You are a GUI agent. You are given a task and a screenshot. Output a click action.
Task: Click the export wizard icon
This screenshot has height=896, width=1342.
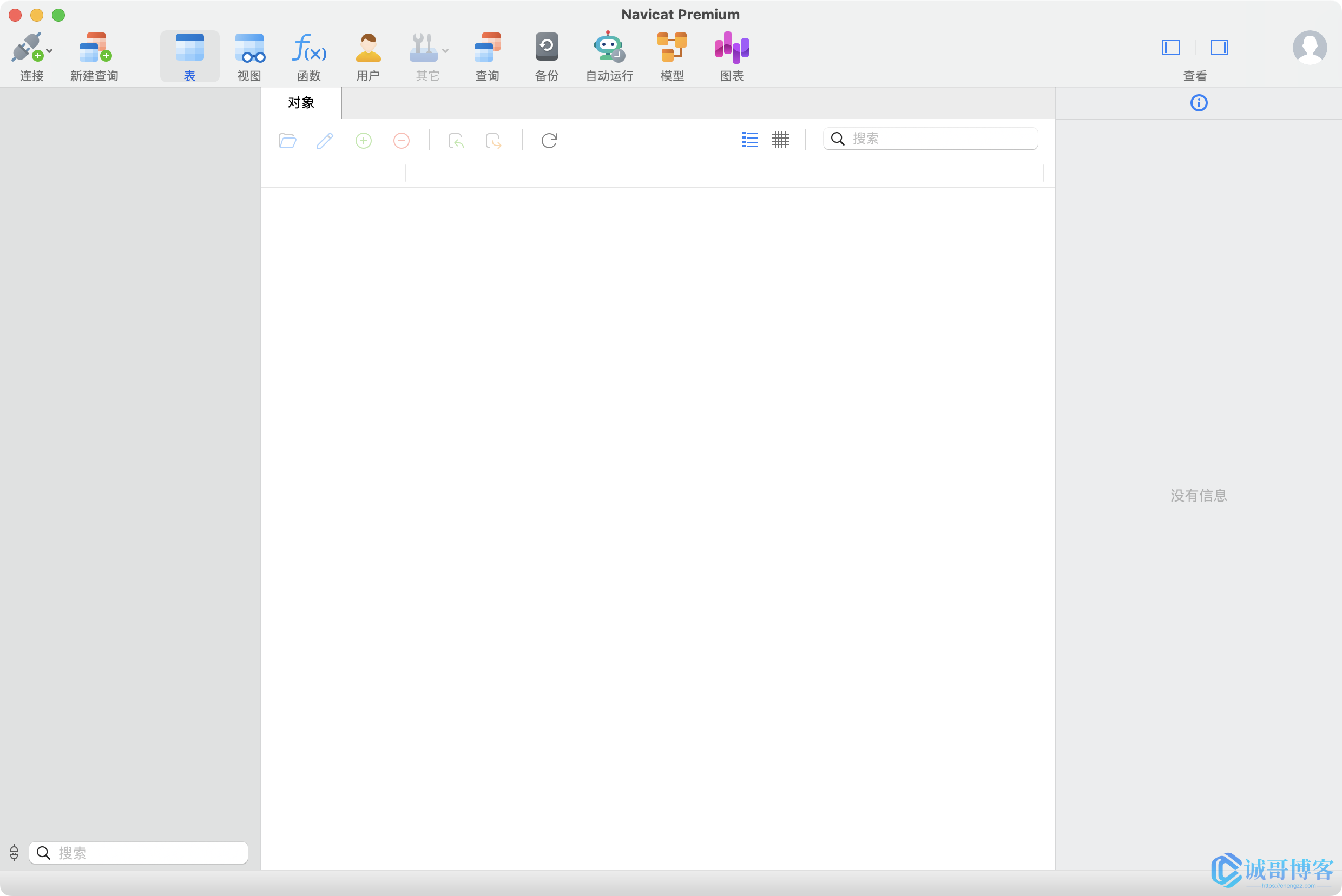494,140
